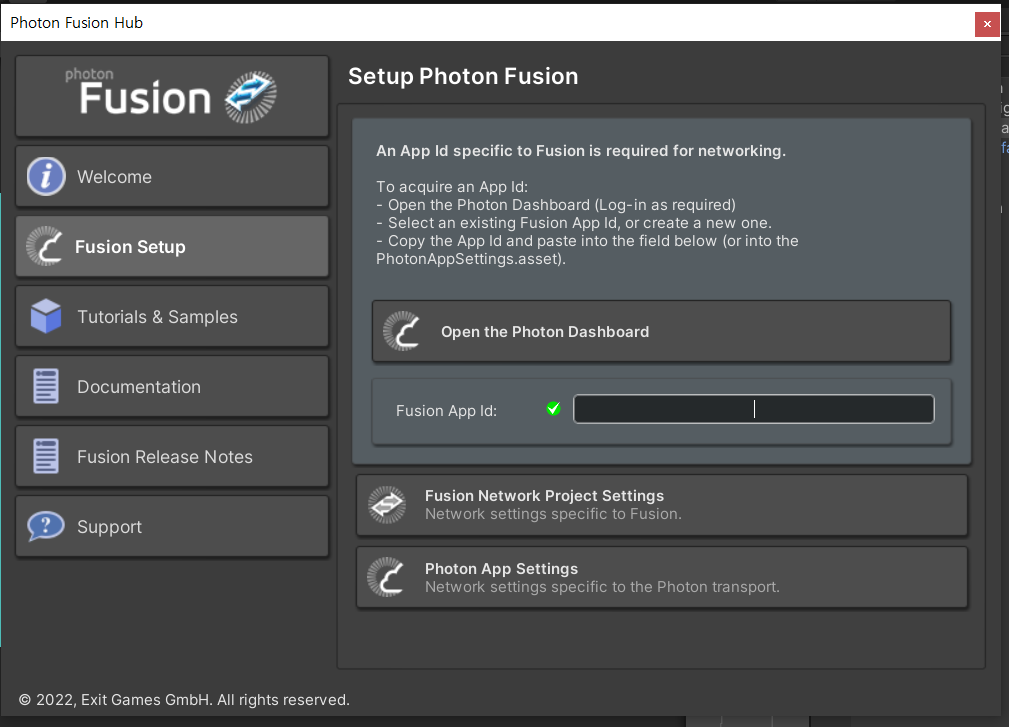
Task: Click the 'Select an existing Fusion App Id' line
Action: (x=574, y=223)
